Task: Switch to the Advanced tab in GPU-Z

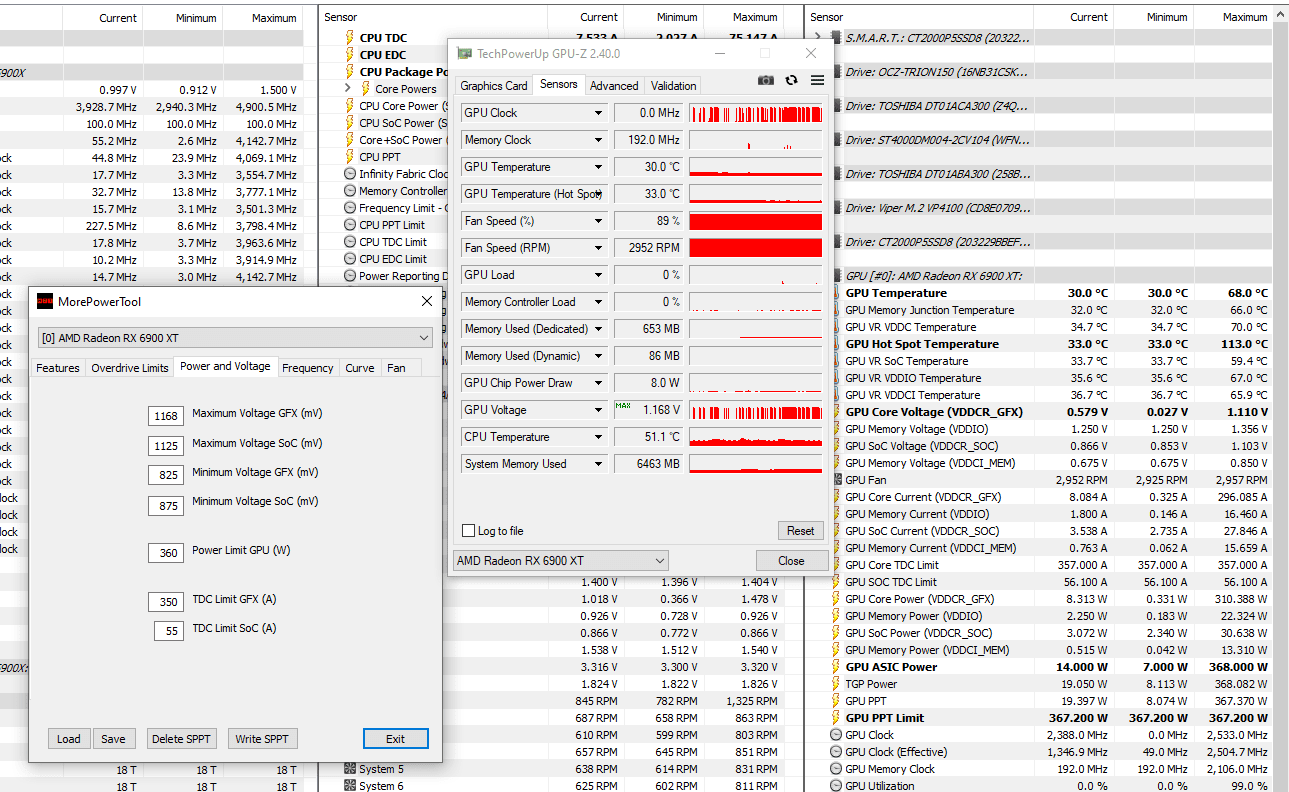Action: 614,86
